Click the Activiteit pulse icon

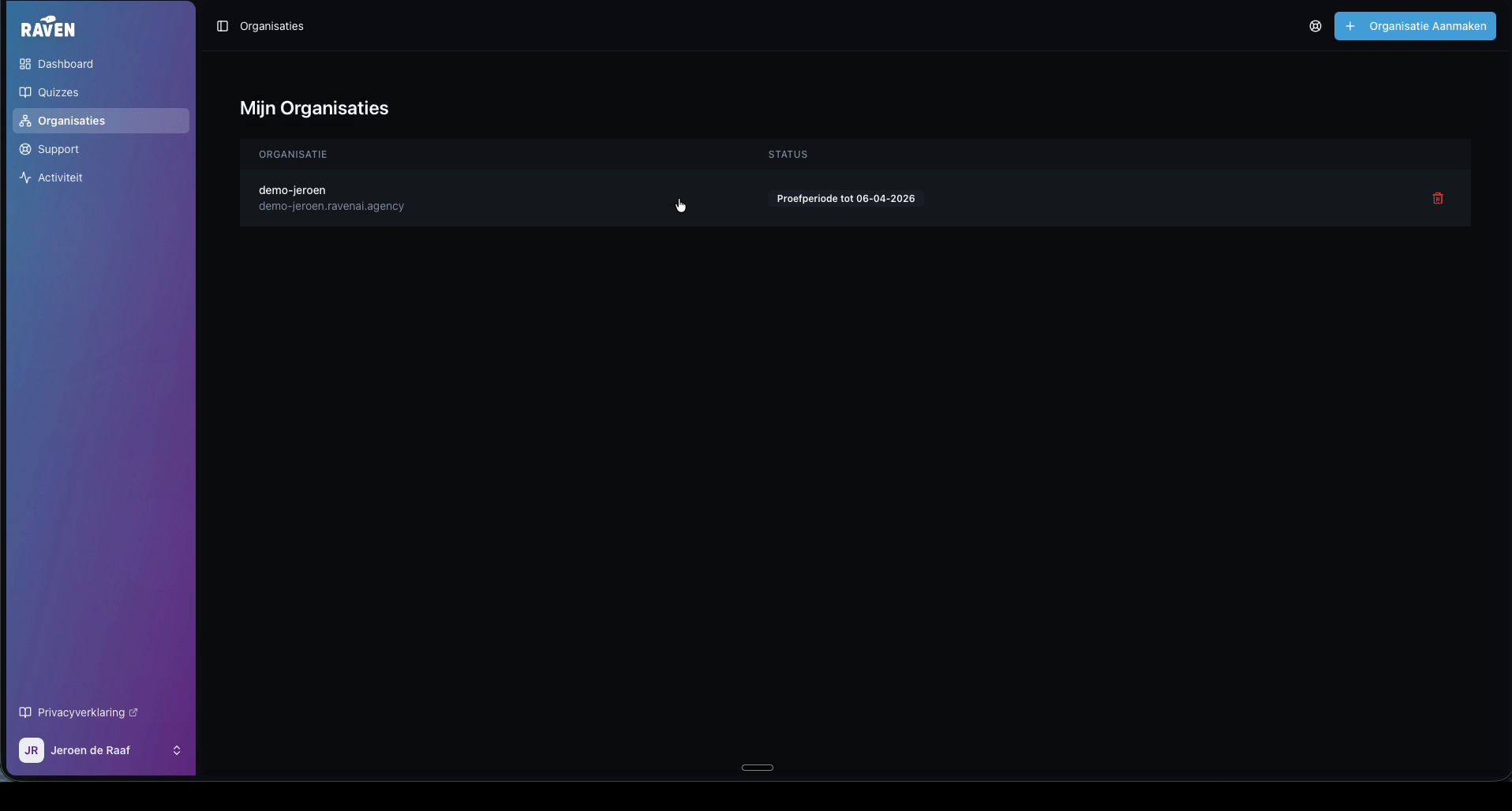(25, 178)
